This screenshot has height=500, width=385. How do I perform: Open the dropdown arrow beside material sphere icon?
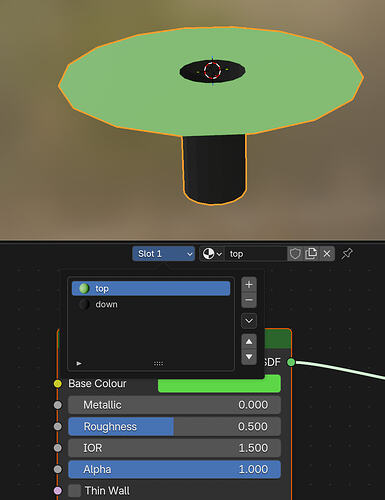pos(219,254)
